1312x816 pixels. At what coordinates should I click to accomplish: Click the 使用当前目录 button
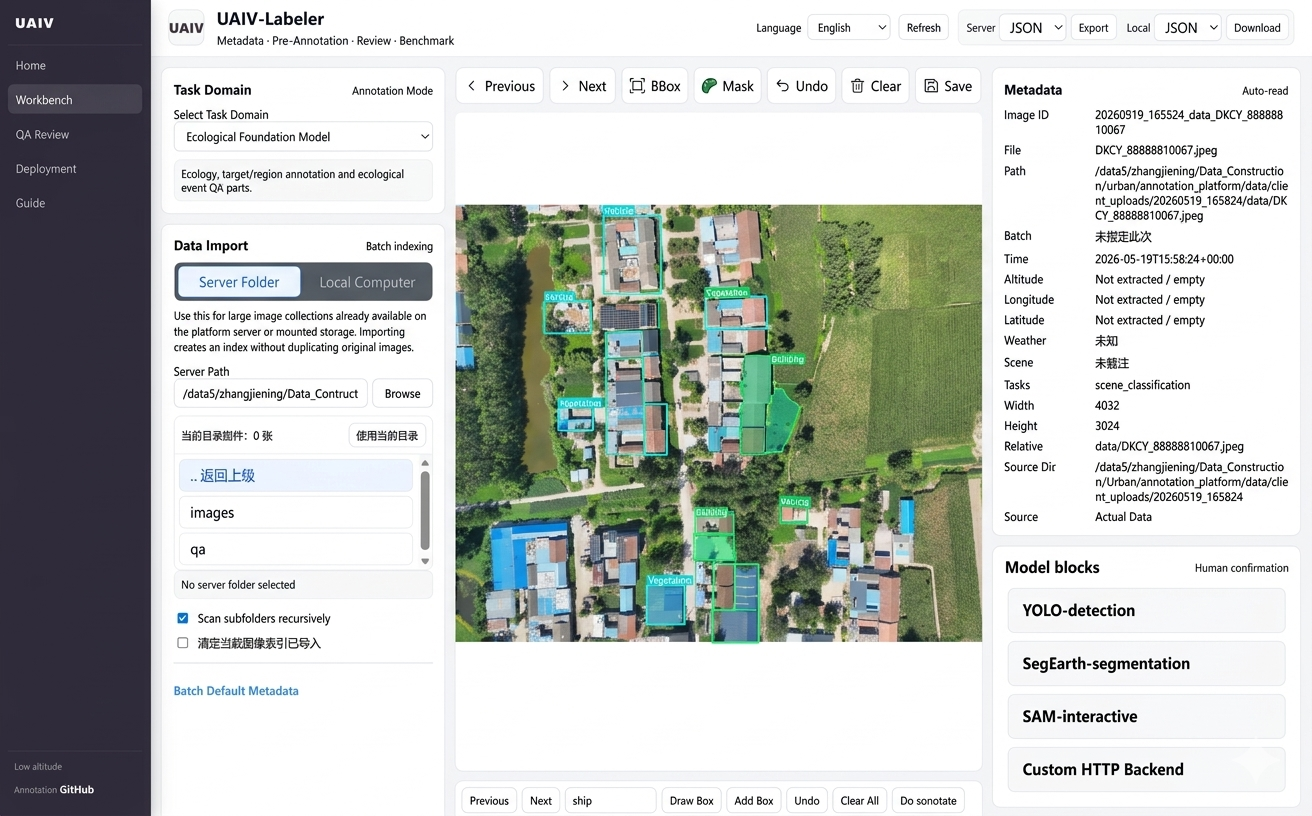(387, 436)
